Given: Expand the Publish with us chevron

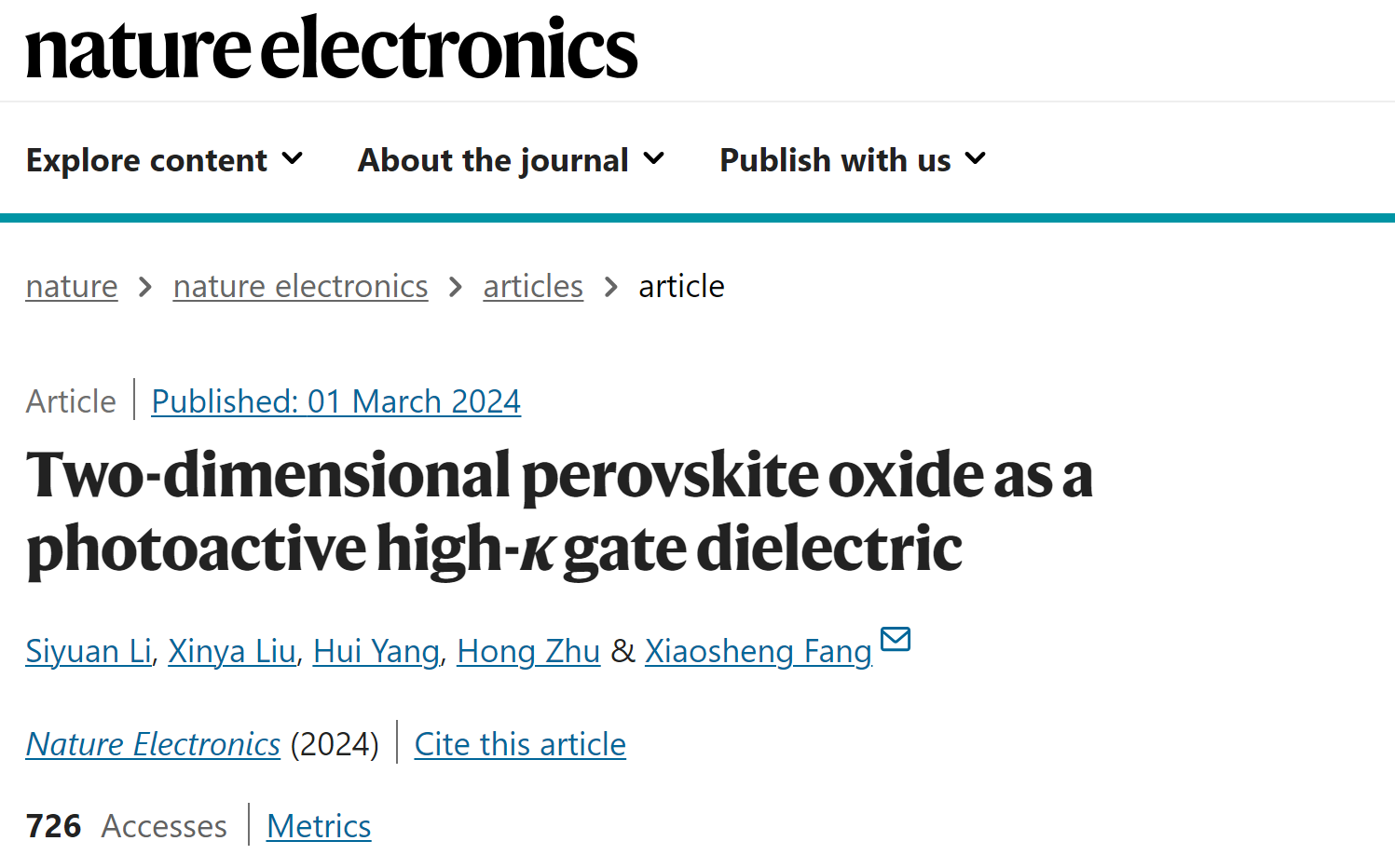Looking at the screenshot, I should point(976,159).
